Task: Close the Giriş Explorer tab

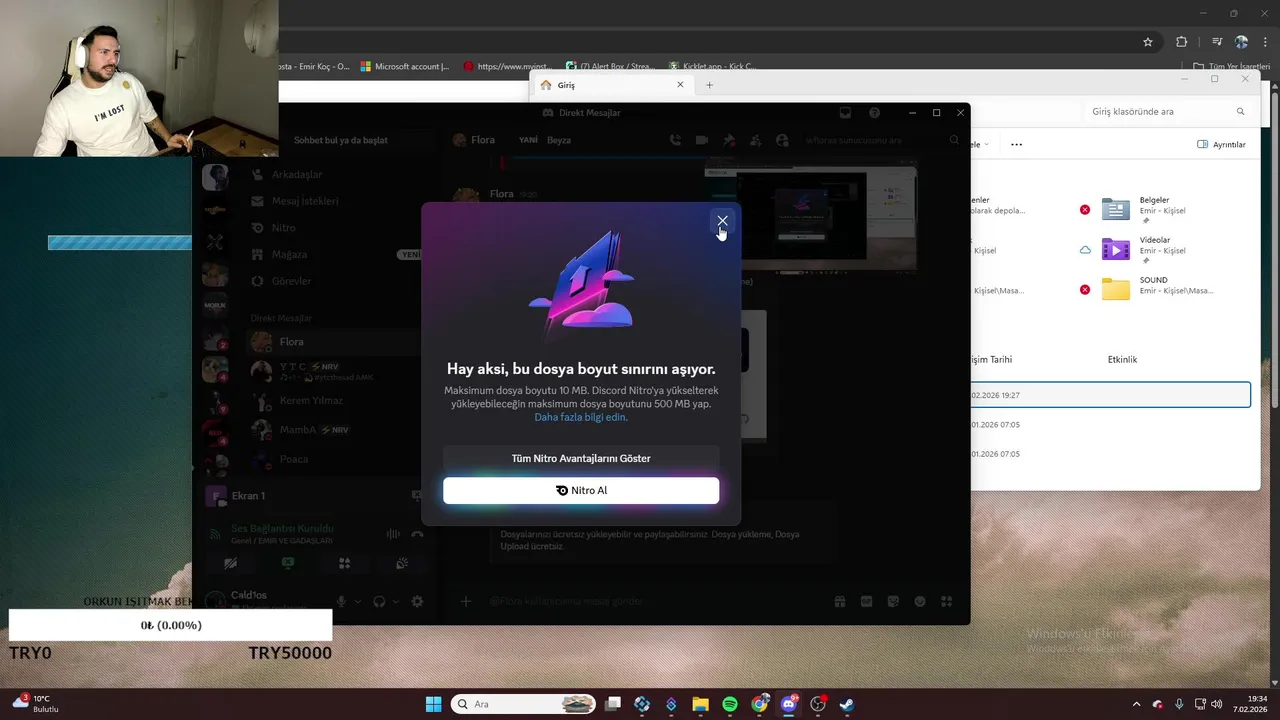Action: pos(680,85)
